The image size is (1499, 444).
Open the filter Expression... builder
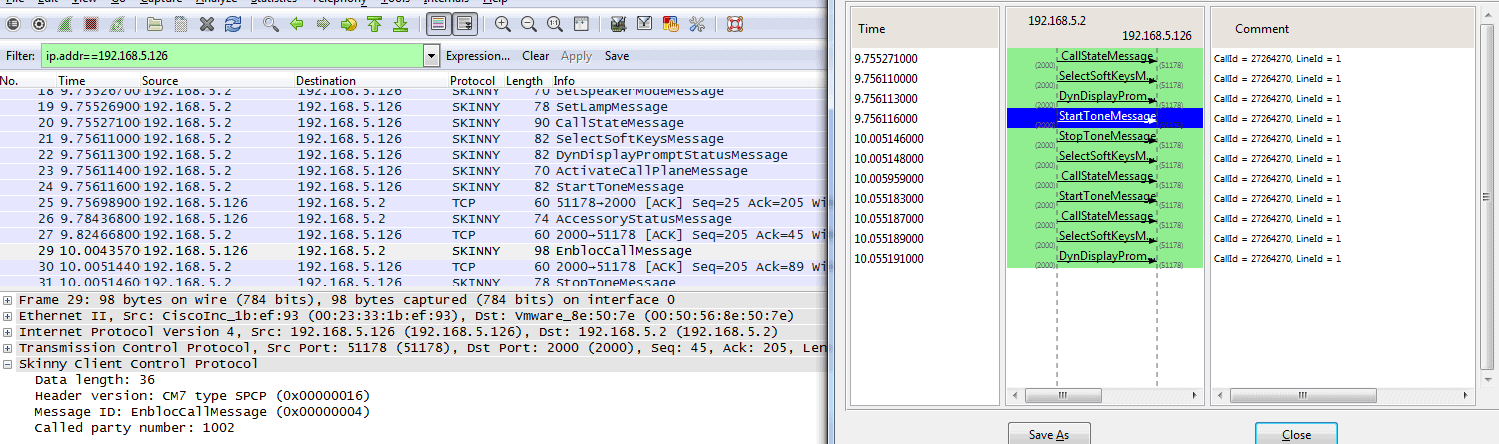pyautogui.click(x=478, y=56)
